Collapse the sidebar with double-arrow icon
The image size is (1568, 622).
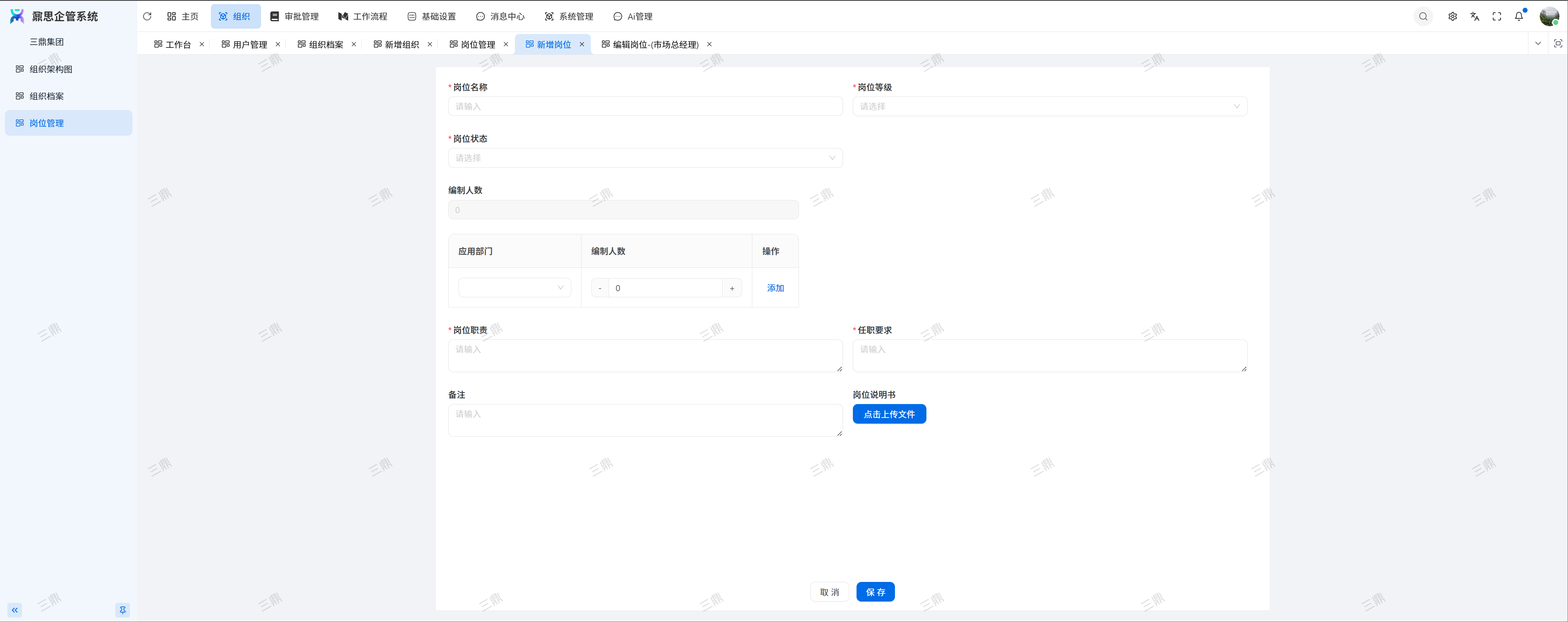15,610
